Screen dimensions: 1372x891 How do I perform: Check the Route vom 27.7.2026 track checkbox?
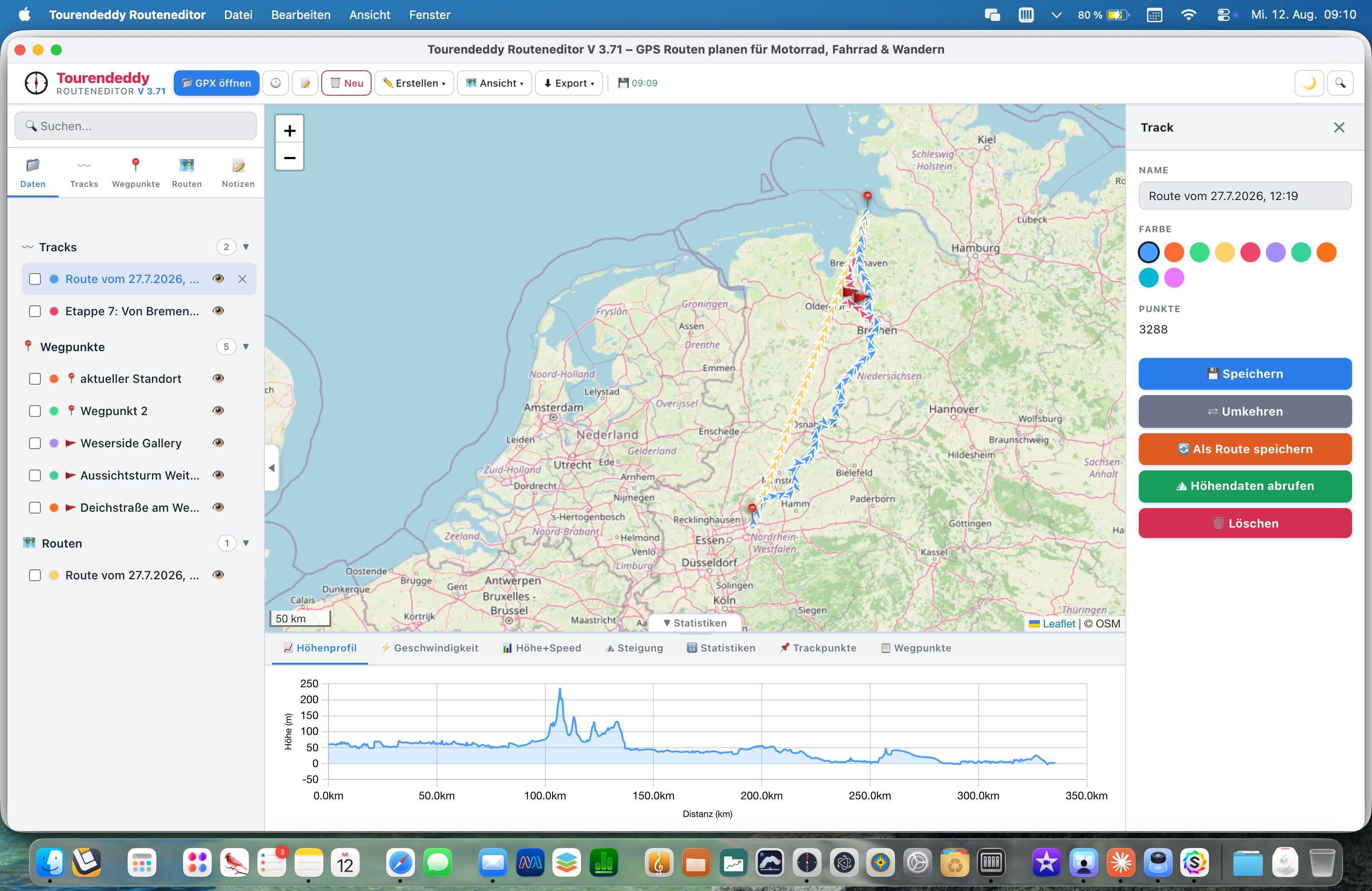[x=35, y=279]
